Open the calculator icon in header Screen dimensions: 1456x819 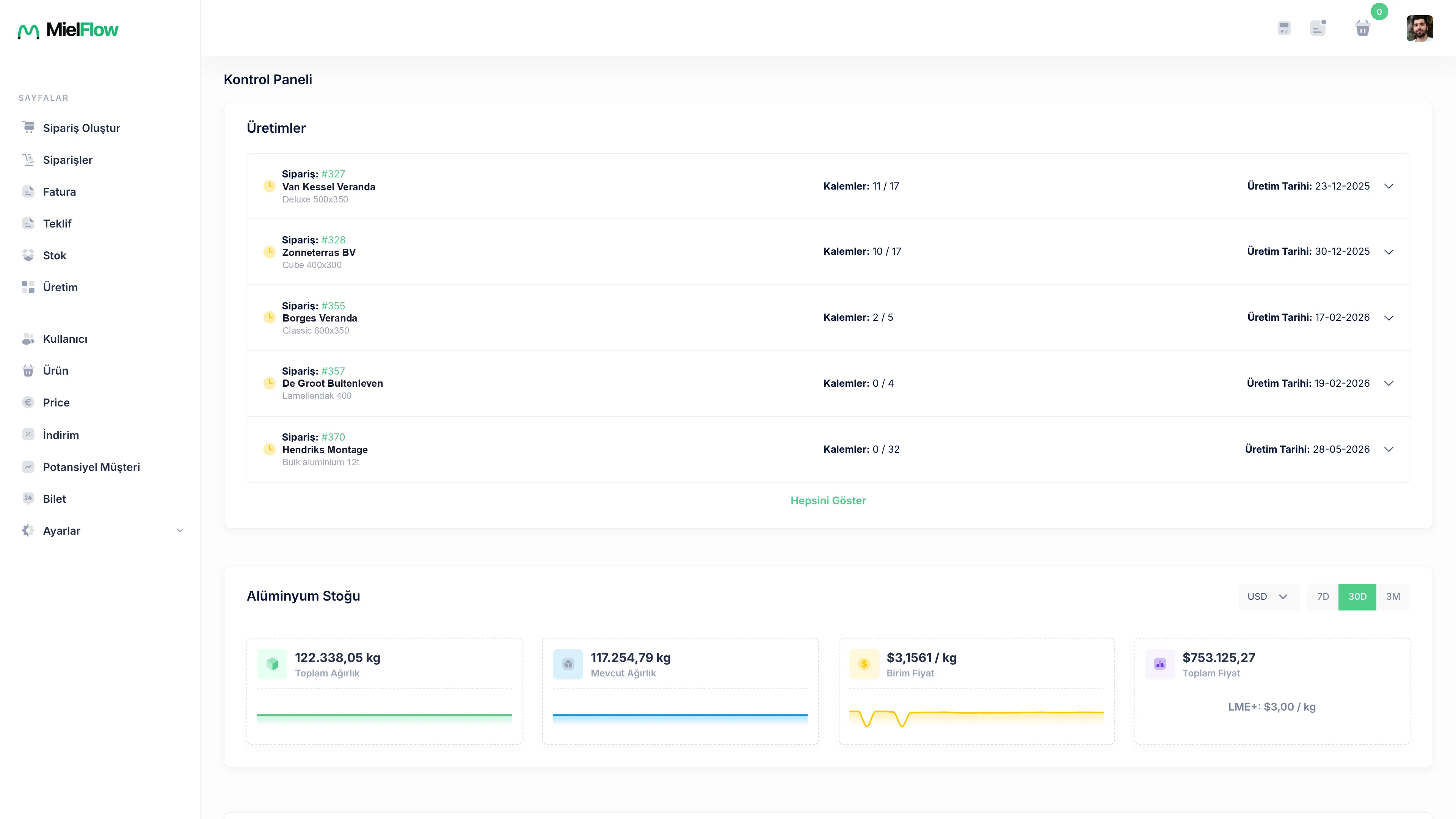point(1284,28)
